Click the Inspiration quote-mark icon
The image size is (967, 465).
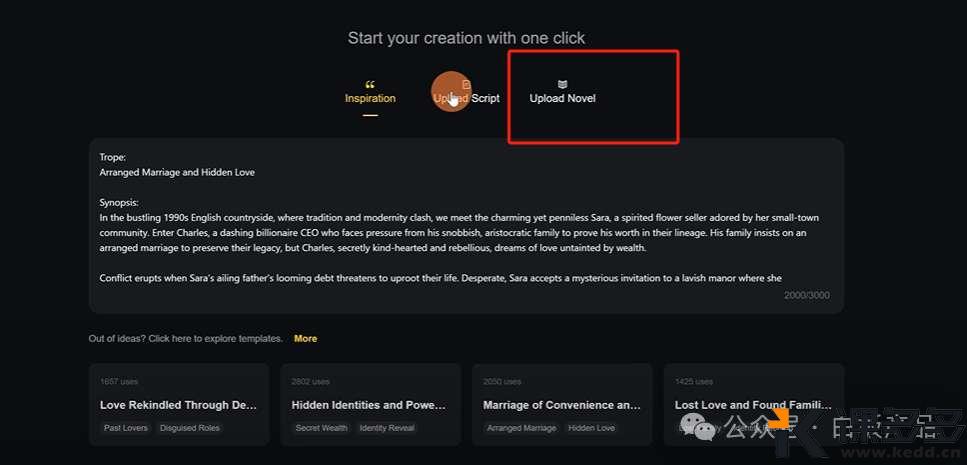[370, 85]
